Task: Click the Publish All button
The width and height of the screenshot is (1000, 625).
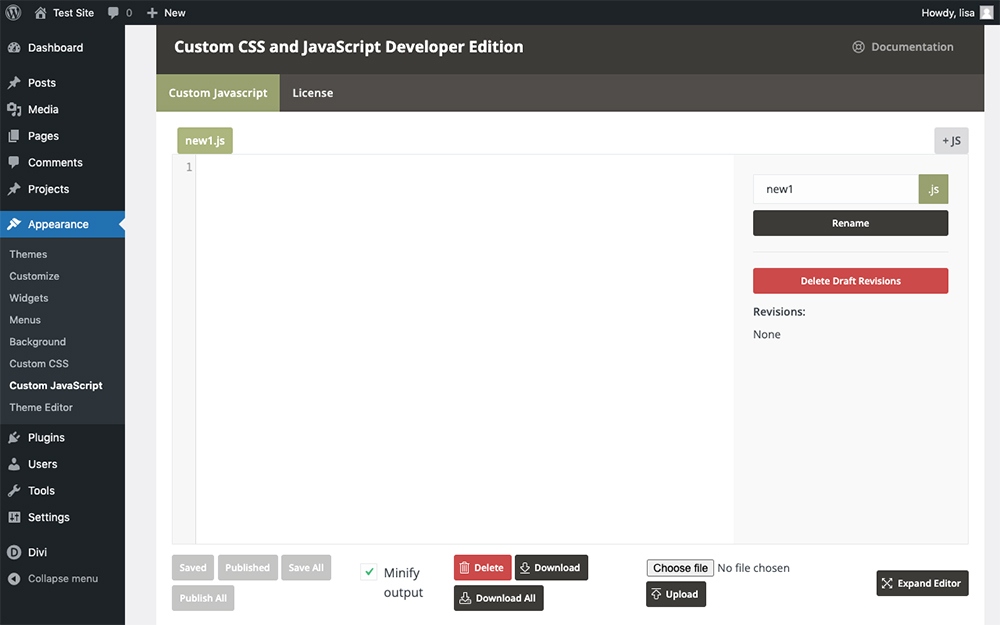Action: click(203, 598)
